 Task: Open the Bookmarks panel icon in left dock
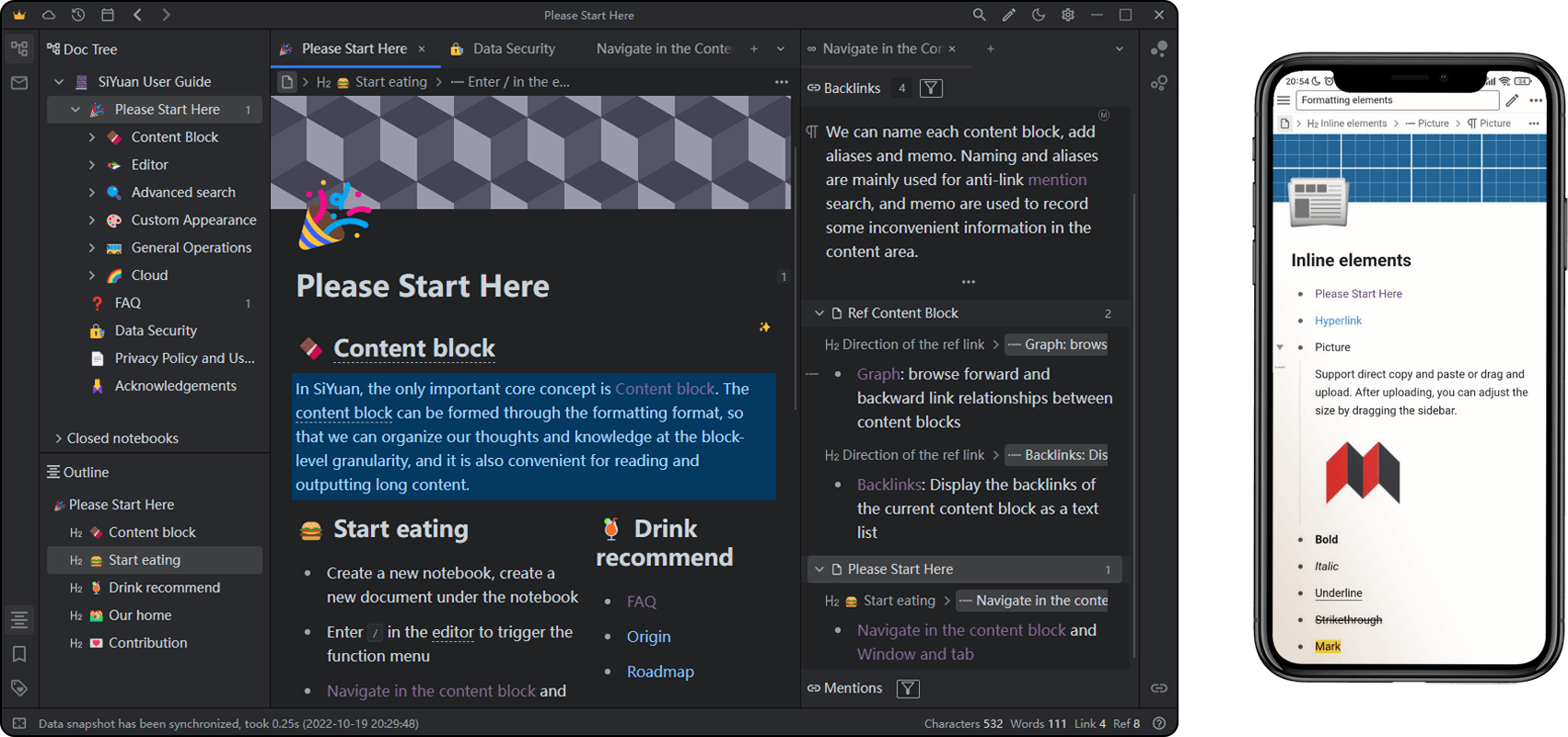click(x=19, y=654)
